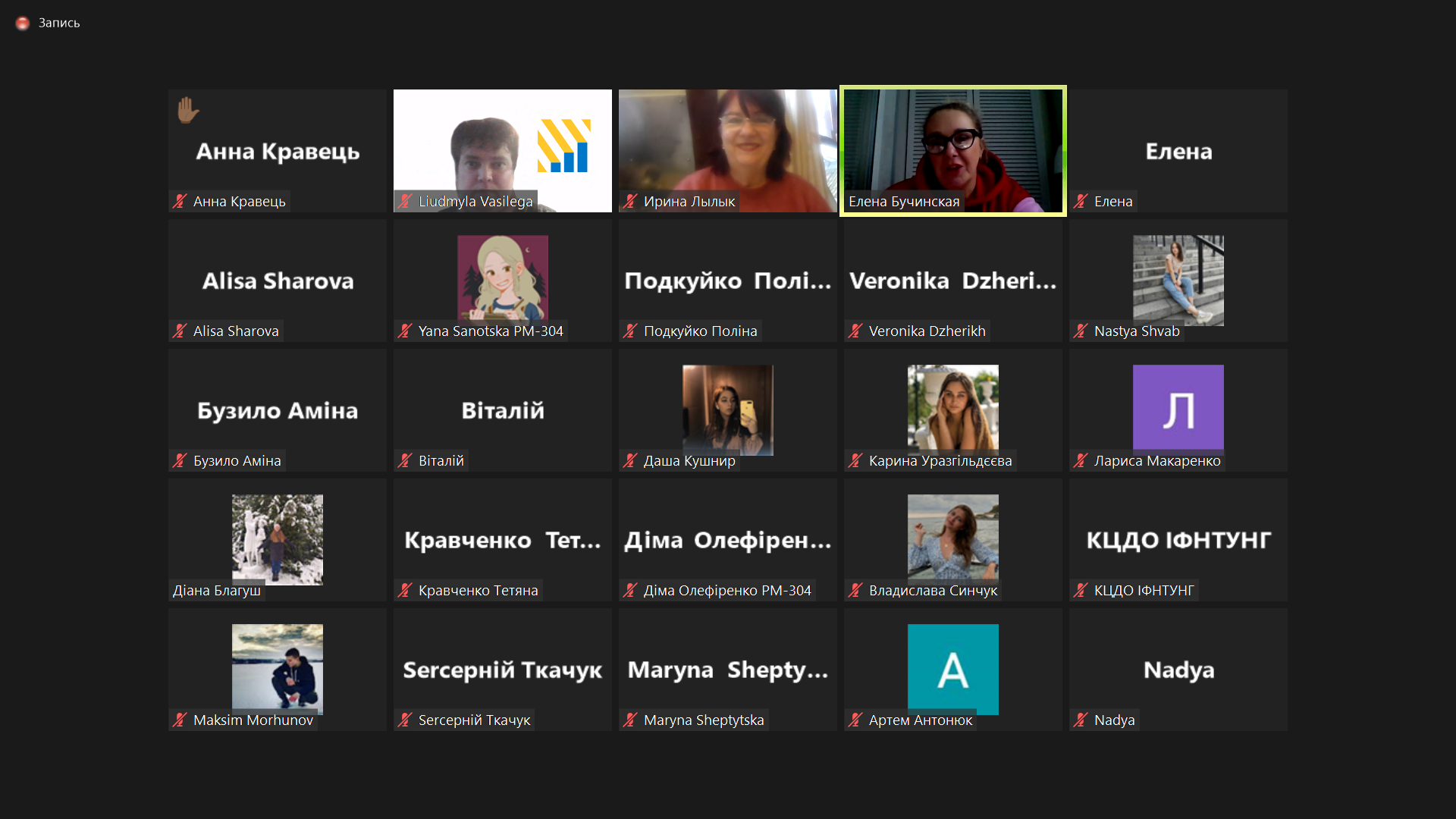Select Елена Бучинская active speaker video
The width and height of the screenshot is (1456, 819).
click(953, 151)
